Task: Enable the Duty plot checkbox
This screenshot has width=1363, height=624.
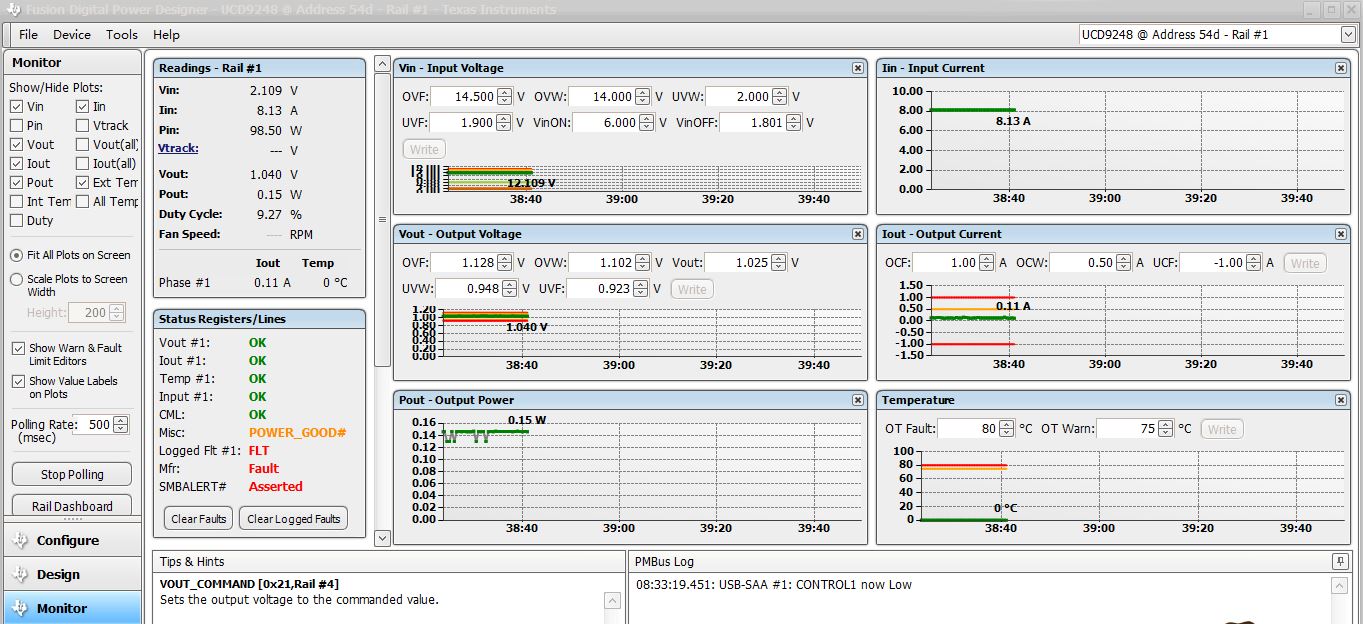Action: coord(16,220)
